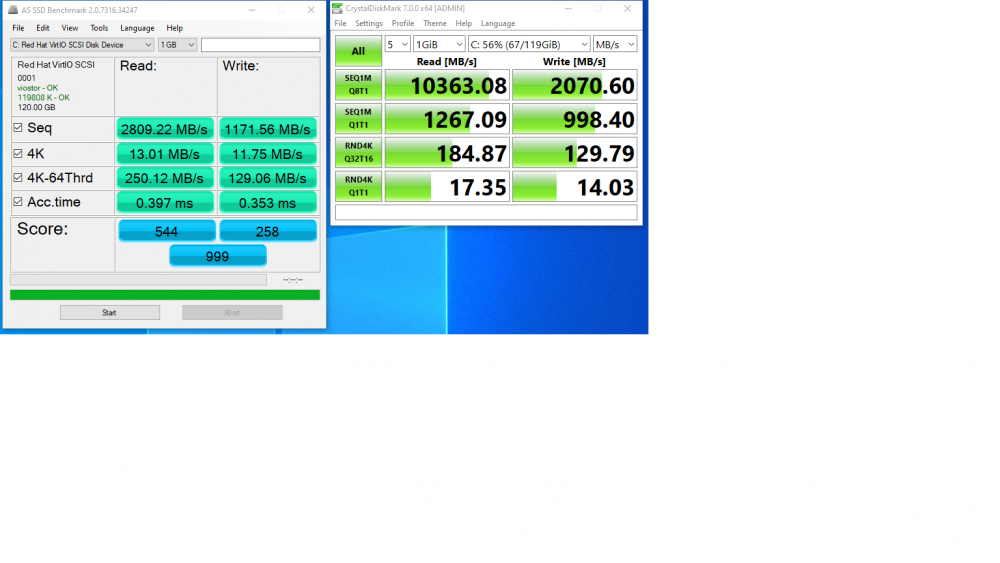This screenshot has height=563, width=1000.
Task: Open Settings menu in CrystalDiskMark
Action: [369, 24]
